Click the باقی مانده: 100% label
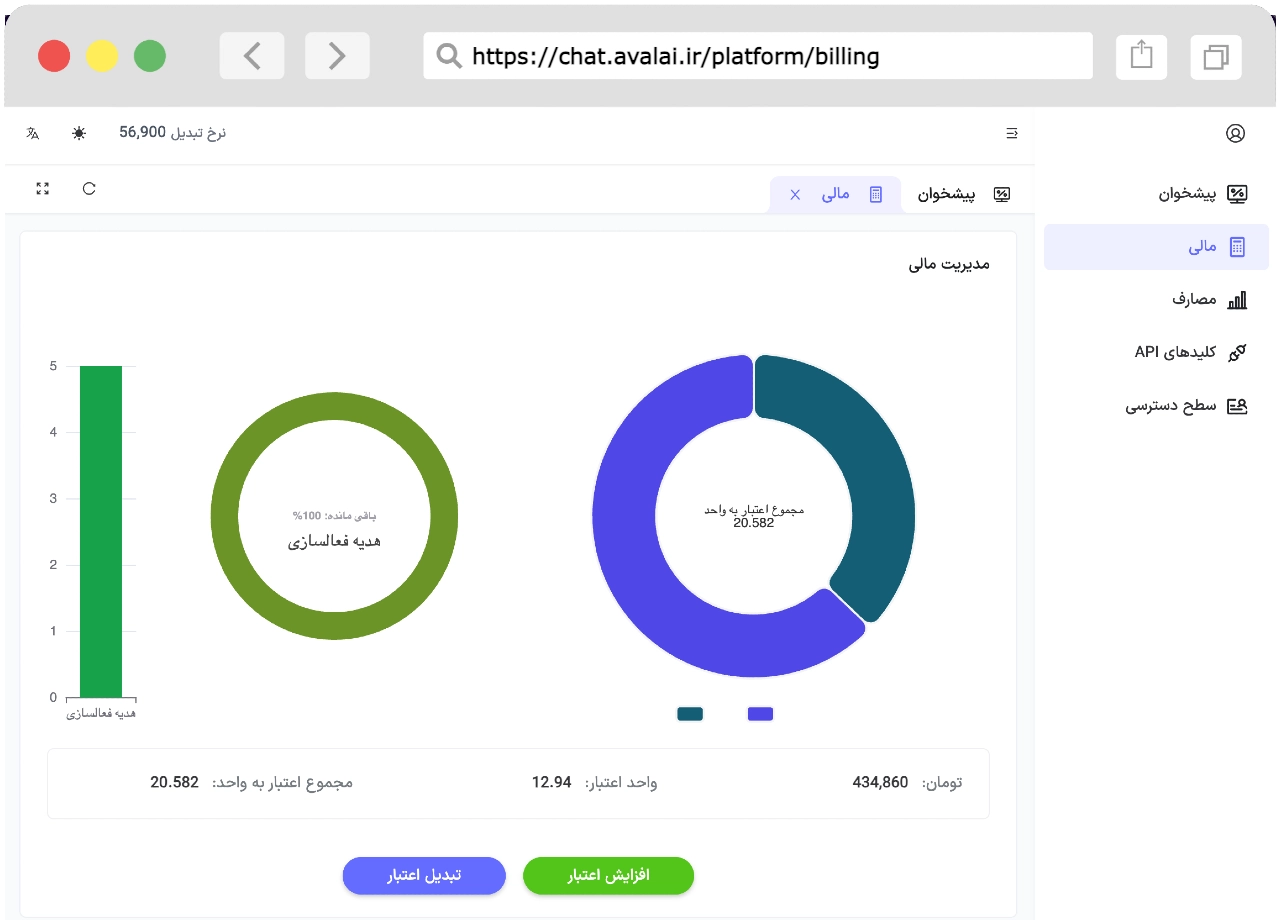The image size is (1280, 920). (x=334, y=516)
